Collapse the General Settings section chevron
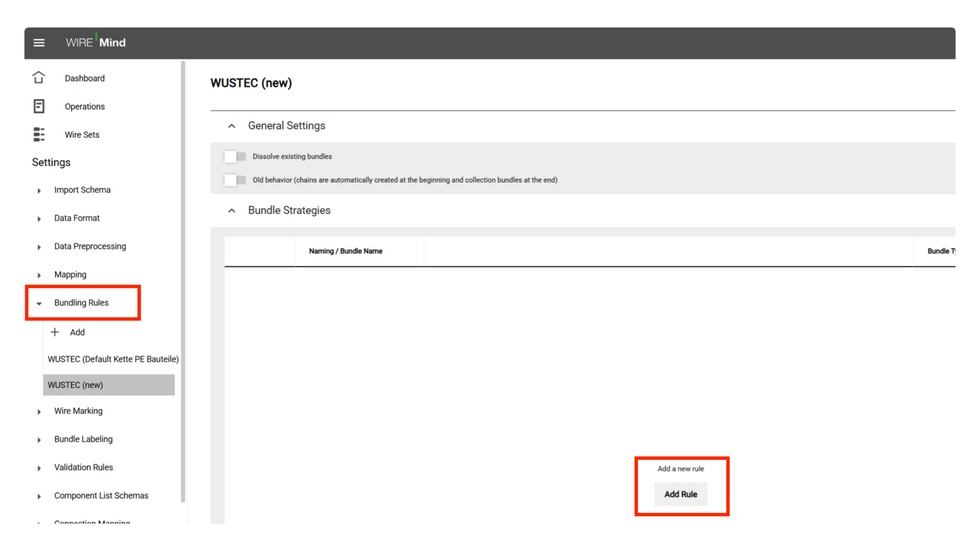This screenshot has width=980, height=551. (x=232, y=126)
